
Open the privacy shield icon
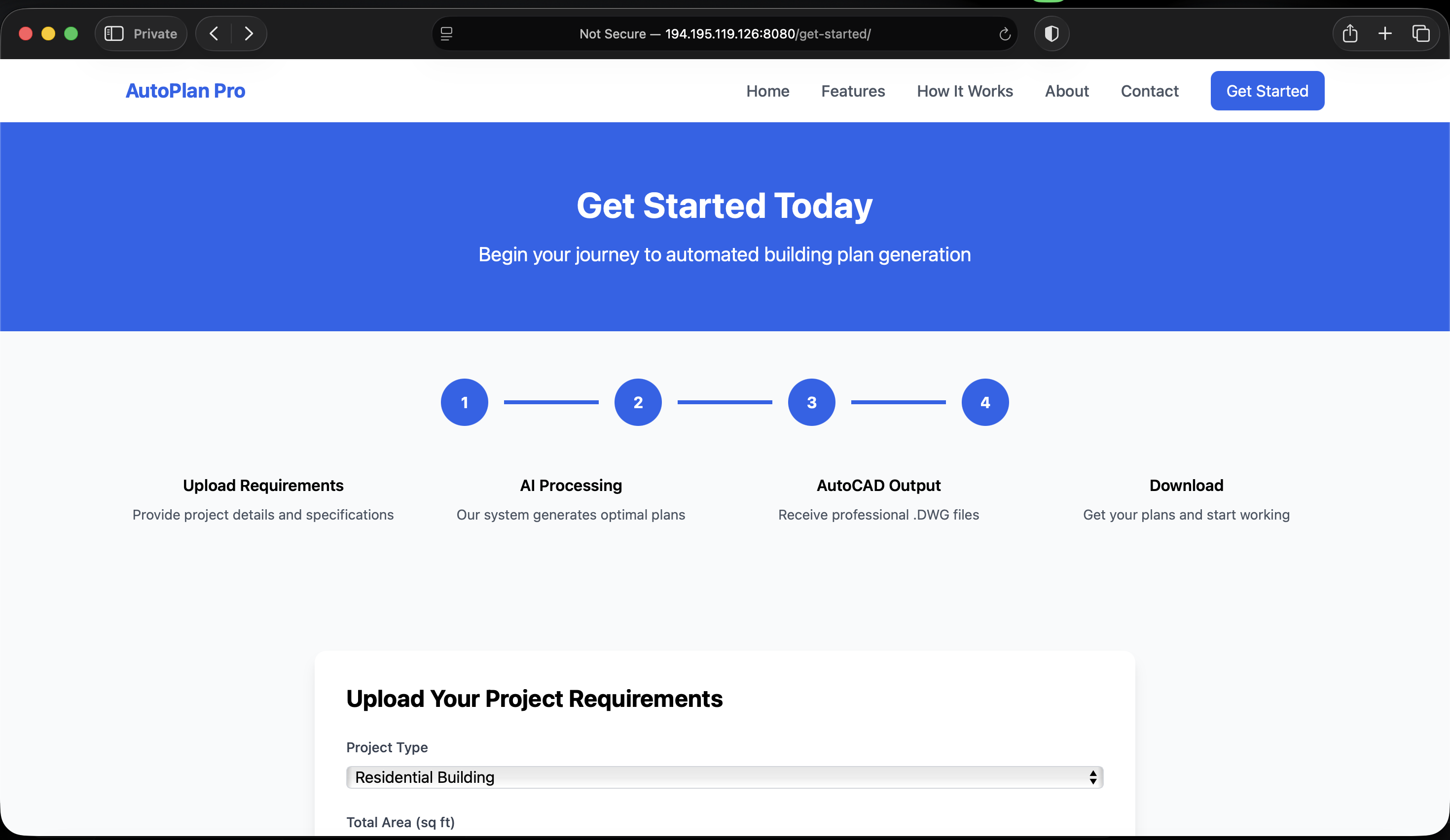pyautogui.click(x=1051, y=34)
